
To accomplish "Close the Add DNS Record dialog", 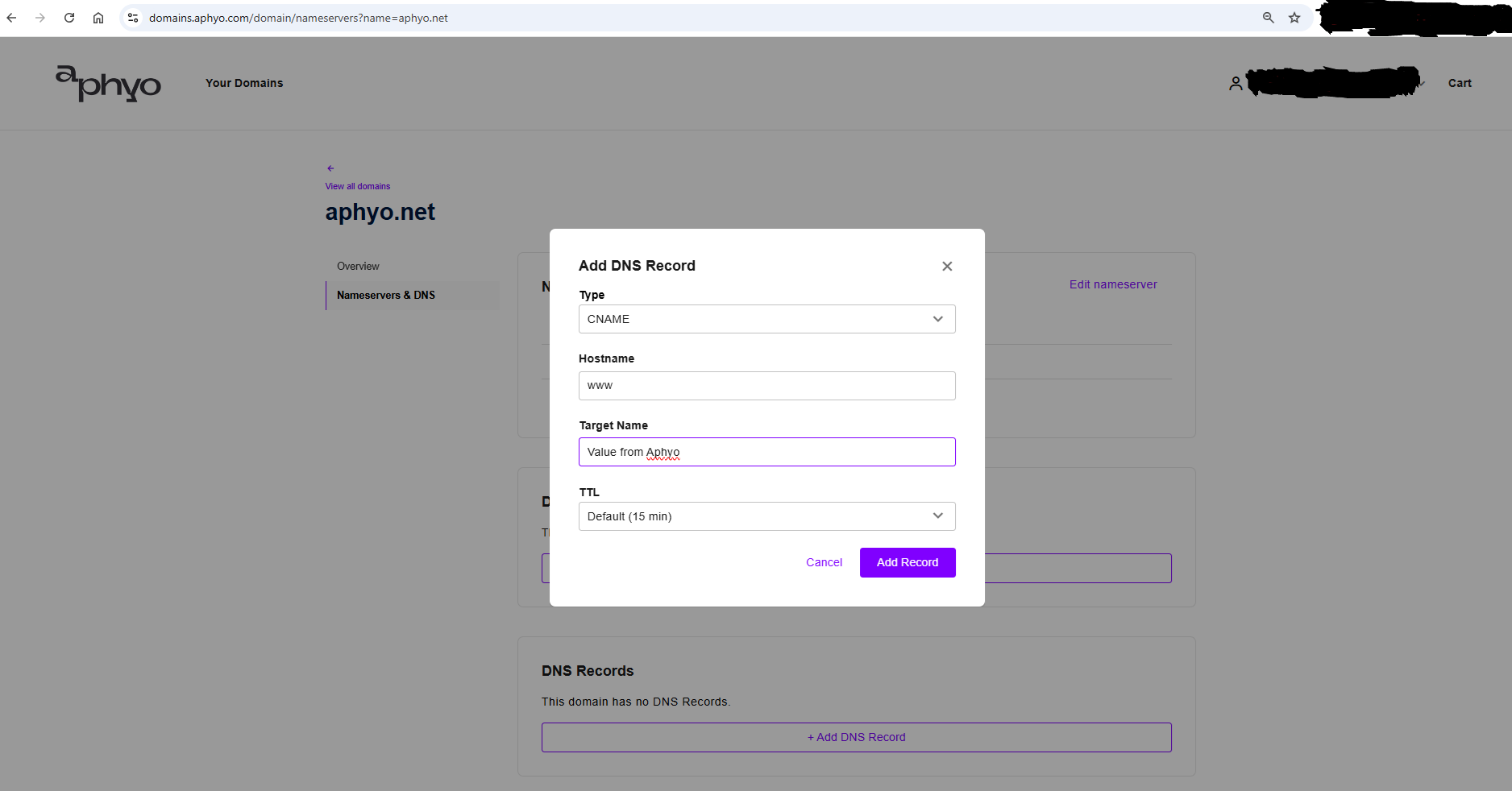I will (x=947, y=266).
